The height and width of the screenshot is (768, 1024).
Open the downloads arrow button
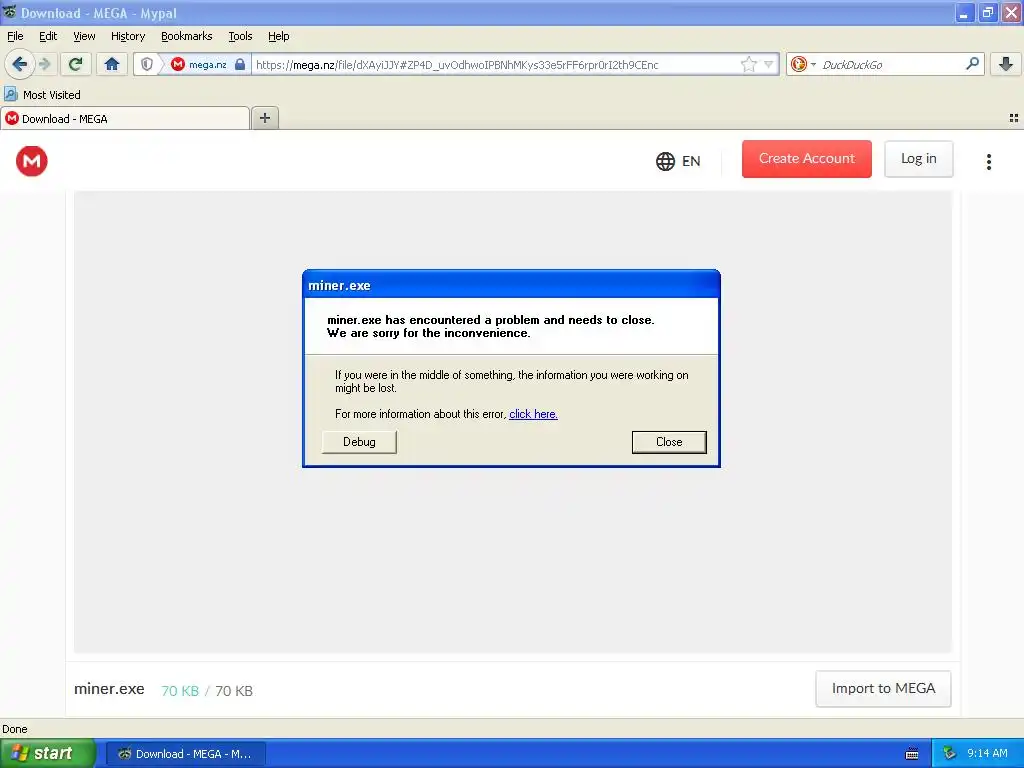tap(1006, 64)
